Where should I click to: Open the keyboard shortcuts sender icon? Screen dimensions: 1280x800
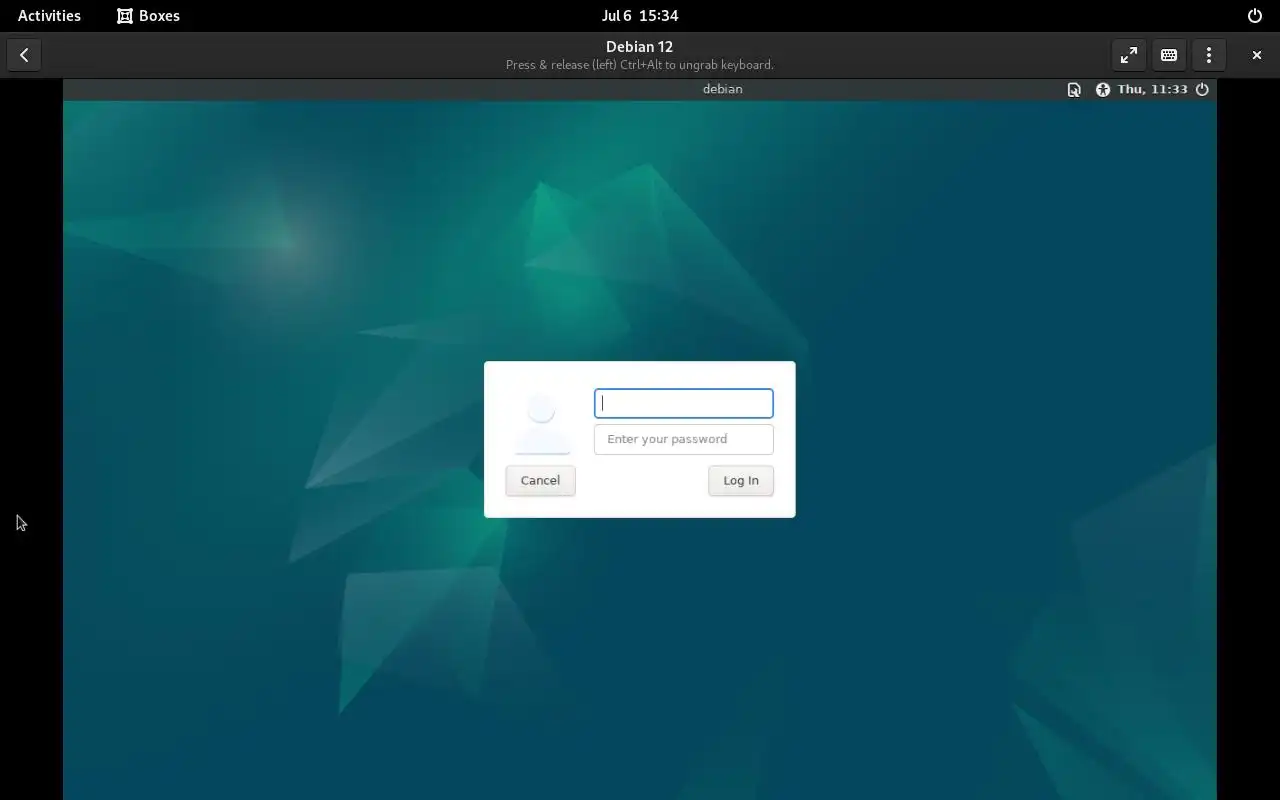pyautogui.click(x=1169, y=55)
